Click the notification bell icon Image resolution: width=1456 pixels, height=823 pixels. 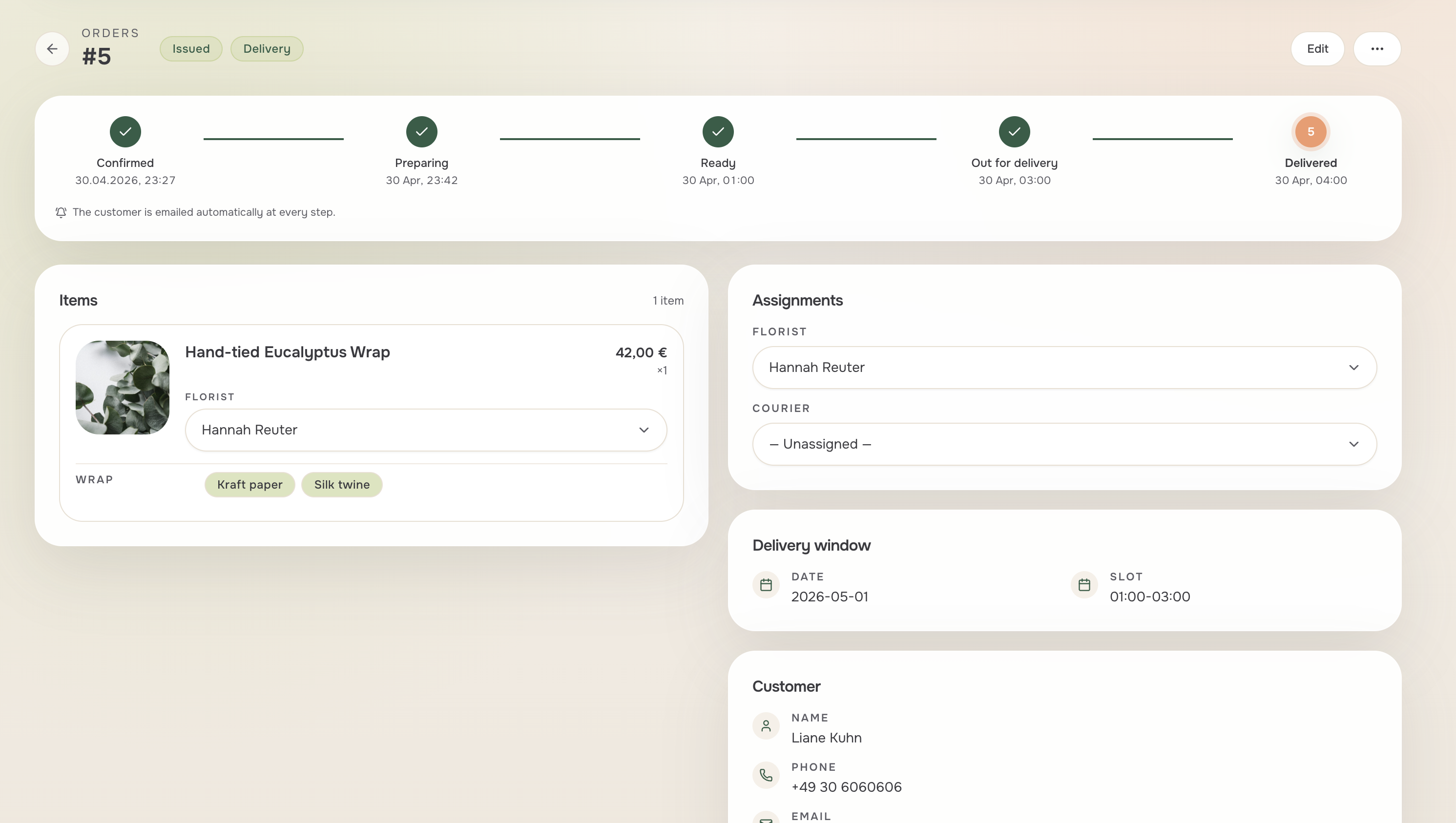[61, 212]
